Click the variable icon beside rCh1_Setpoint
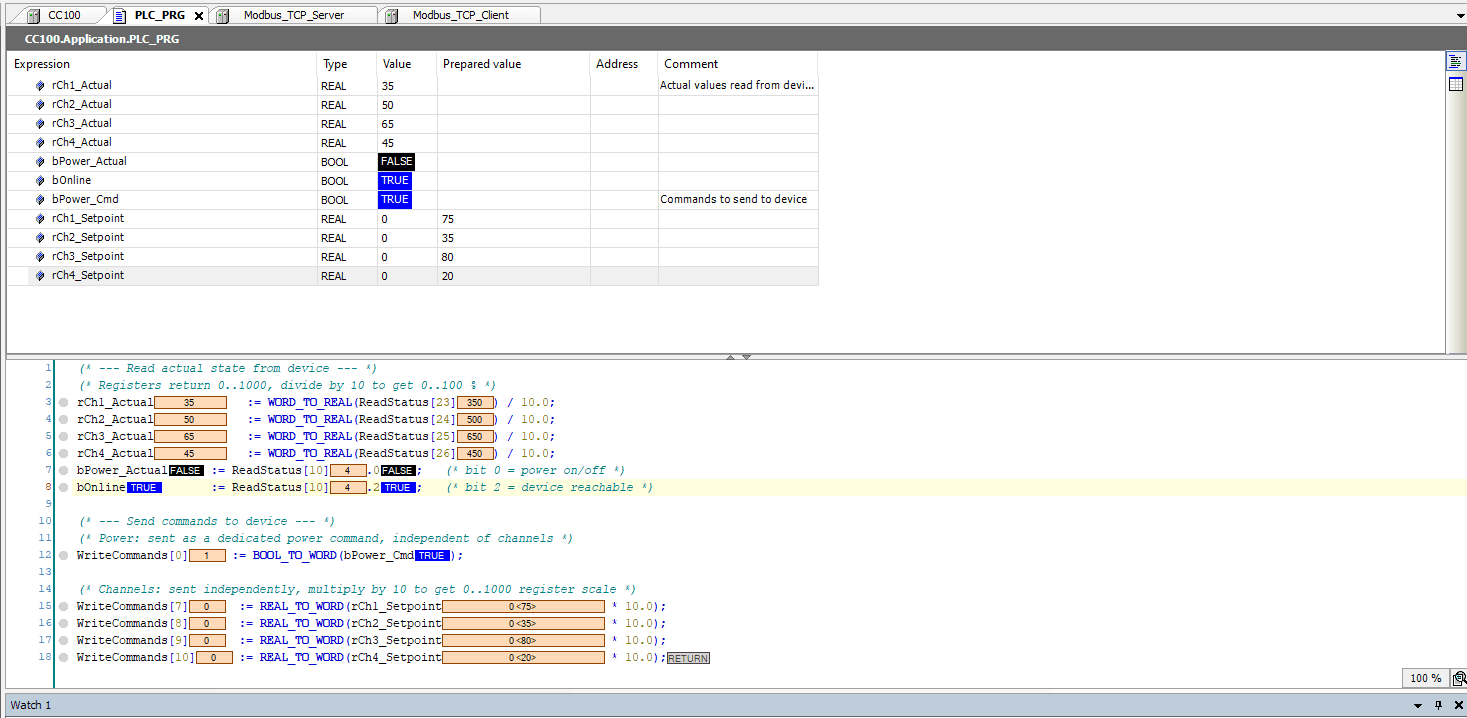 [40, 219]
